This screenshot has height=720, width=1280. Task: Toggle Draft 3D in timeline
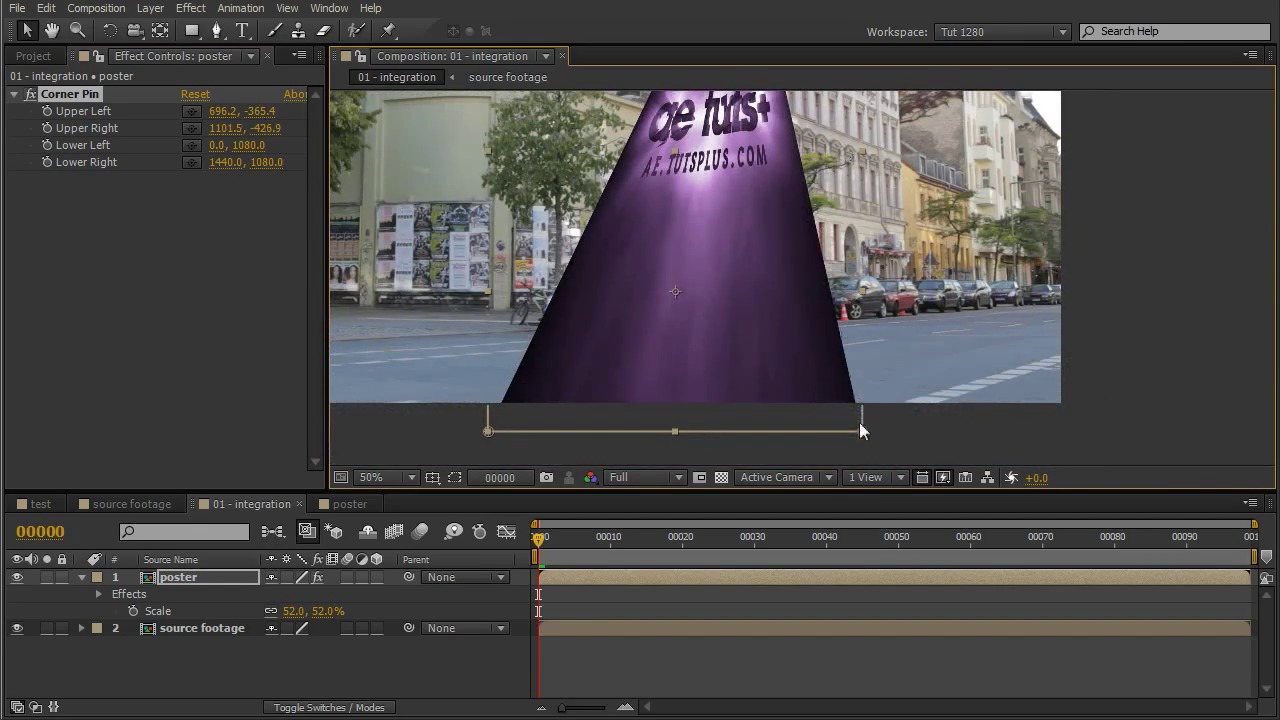pyautogui.click(x=334, y=532)
